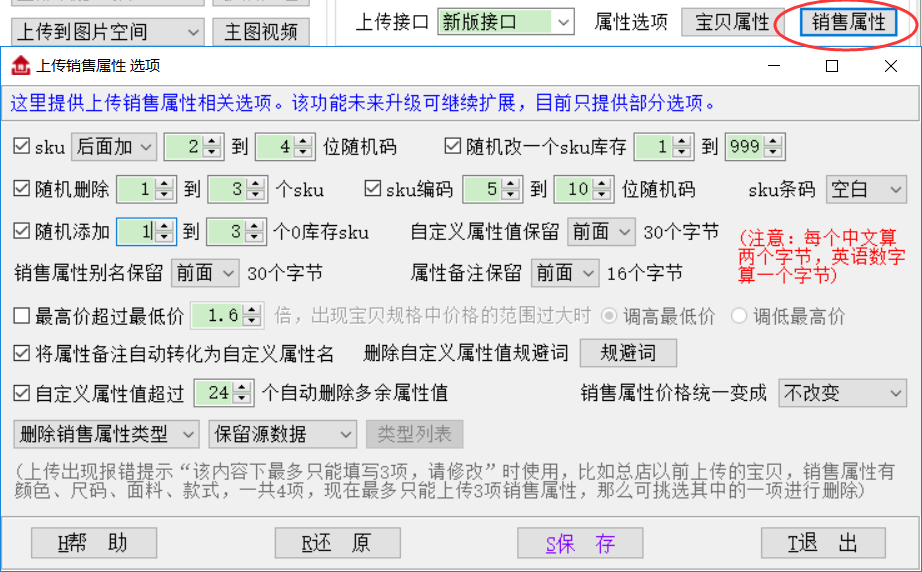
Task: Enable 最高价超过最低价 checkbox
Action: pyautogui.click(x=22, y=316)
